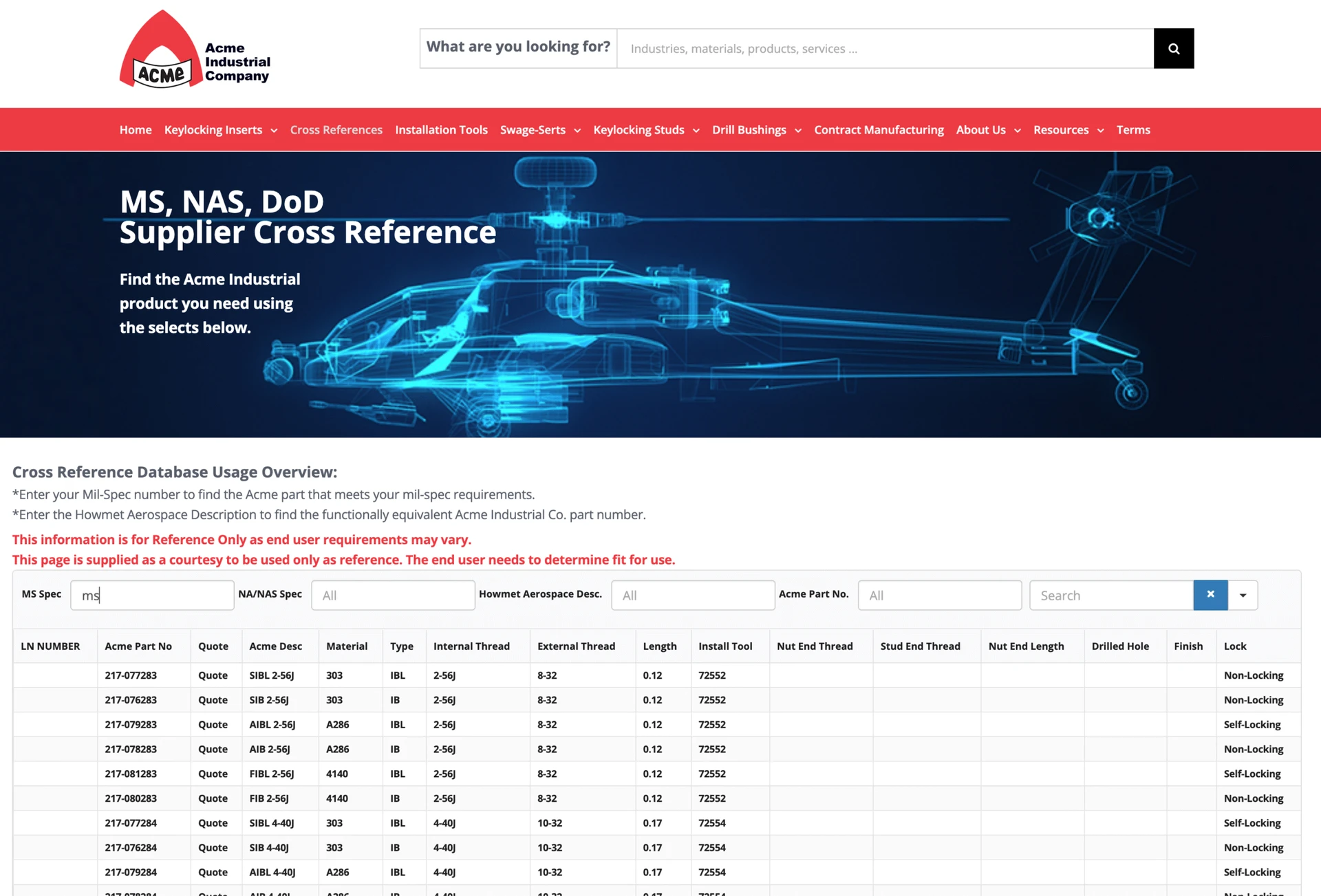Expand the Swage-Serts menu chevron
The image size is (1321, 896).
point(577,131)
